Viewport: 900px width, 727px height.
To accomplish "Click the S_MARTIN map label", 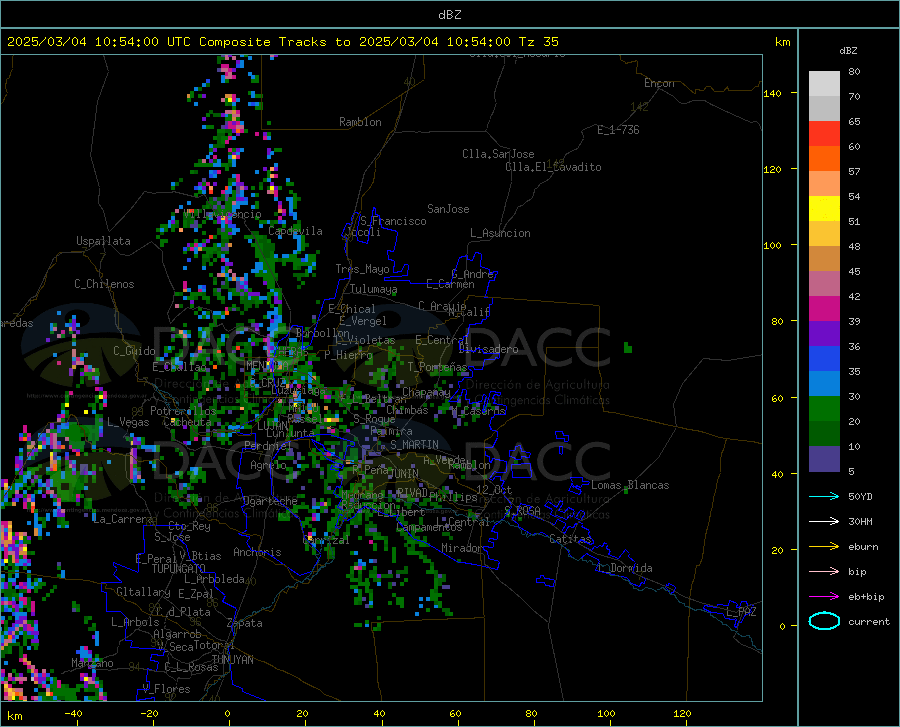I will click(x=414, y=445).
